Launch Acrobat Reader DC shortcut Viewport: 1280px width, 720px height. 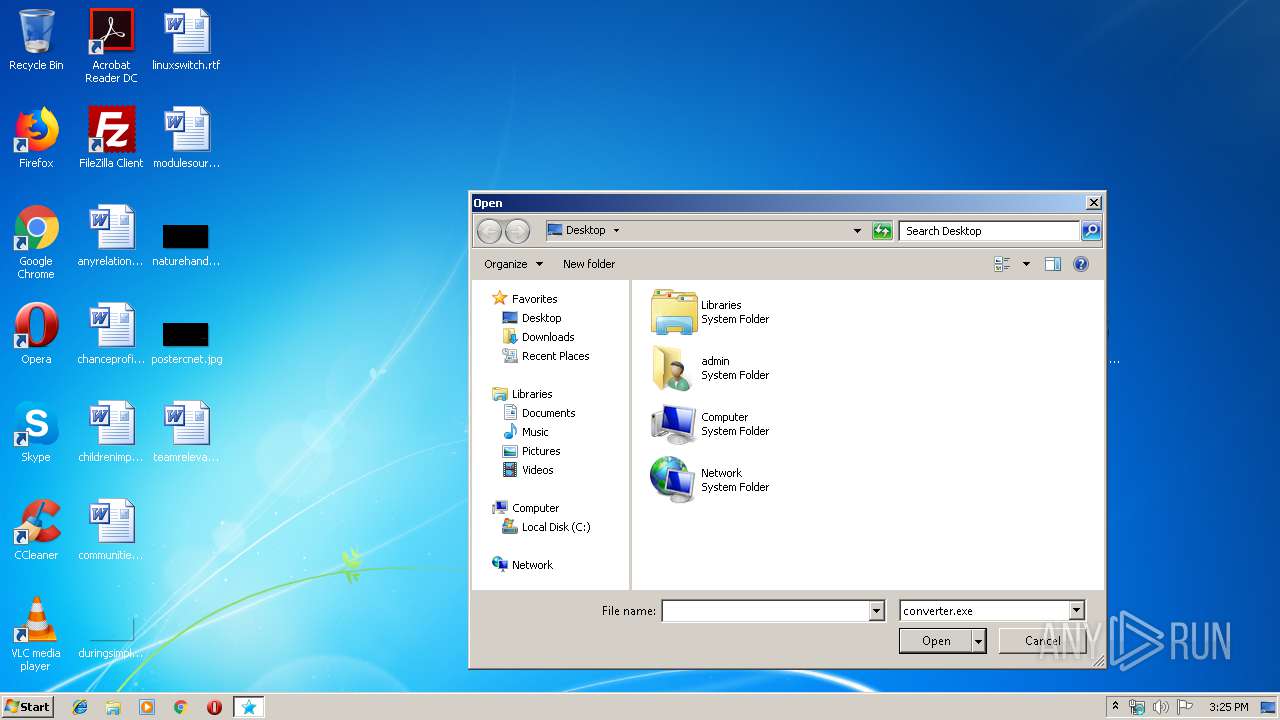click(111, 46)
